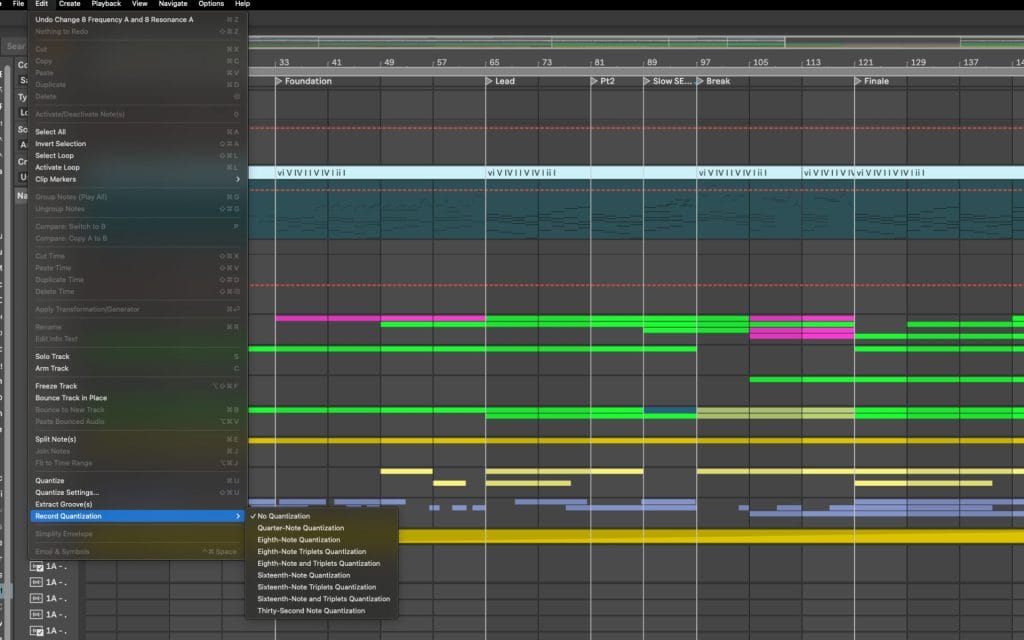Toggle Activate Loop in Edit menu
1024x640 pixels.
(x=58, y=167)
